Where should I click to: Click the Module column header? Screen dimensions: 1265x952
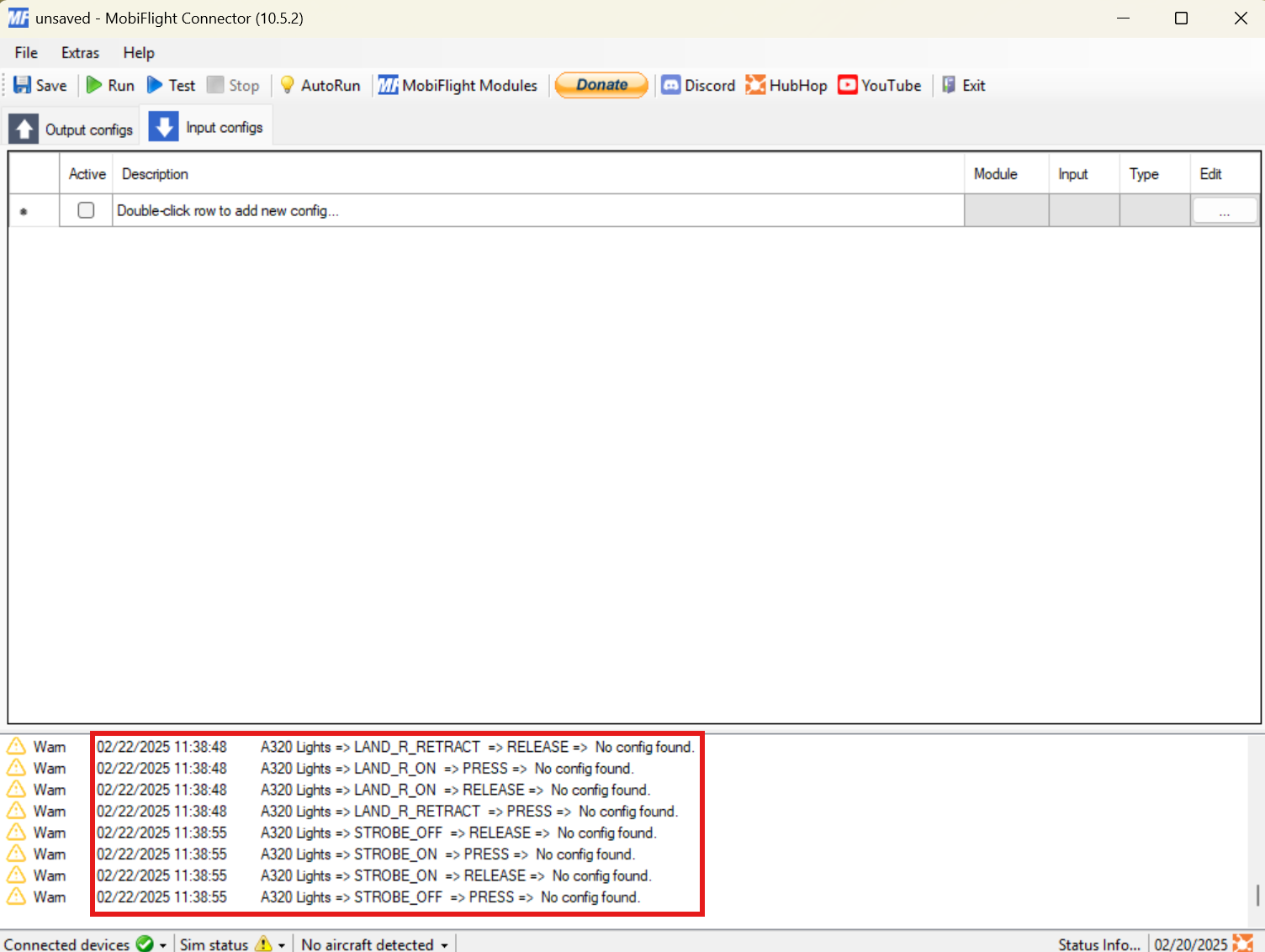(1006, 174)
